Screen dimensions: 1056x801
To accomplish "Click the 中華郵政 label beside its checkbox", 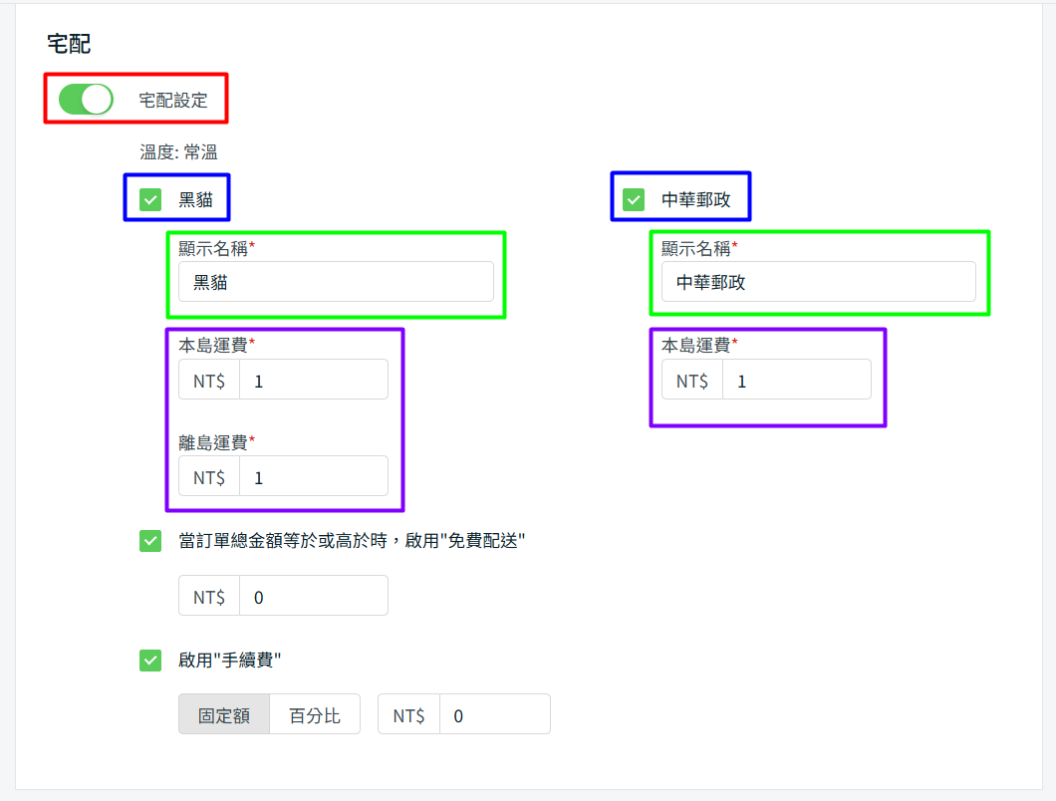I will click(x=696, y=200).
